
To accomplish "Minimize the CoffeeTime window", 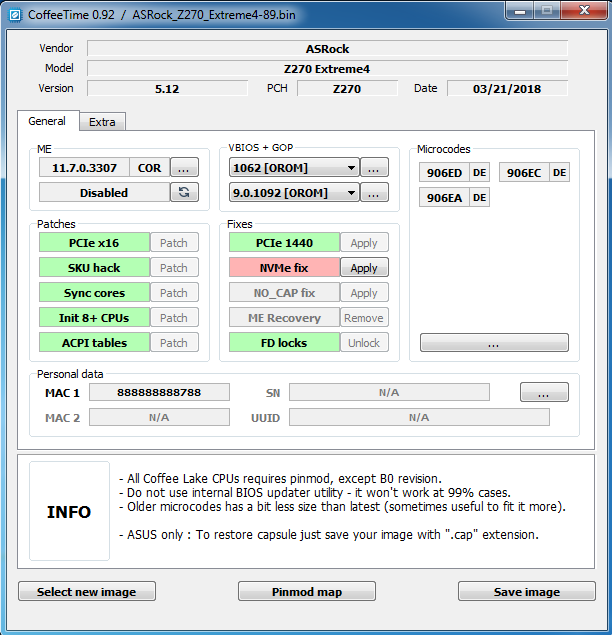I will pos(520,11).
